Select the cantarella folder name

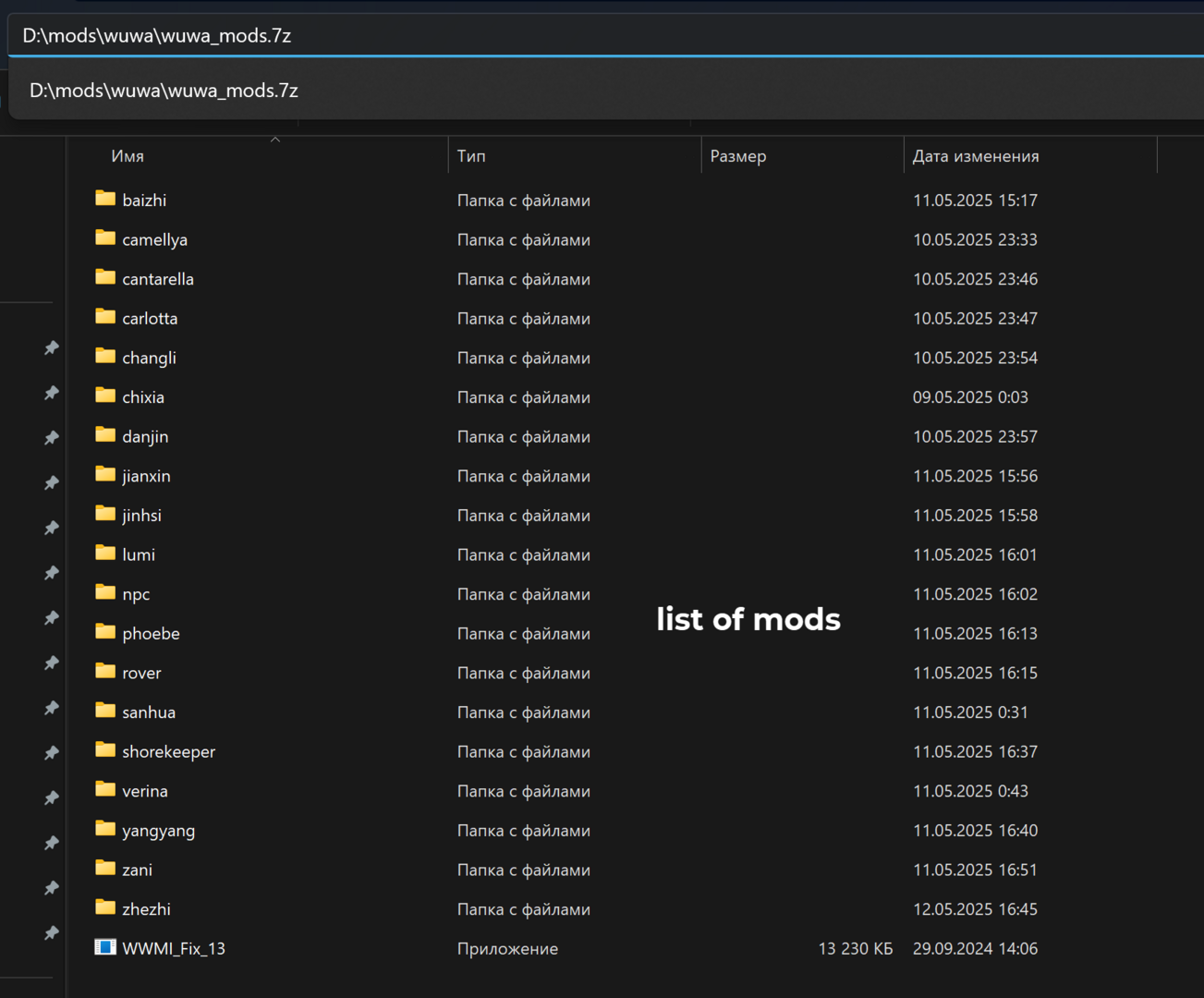click(158, 279)
